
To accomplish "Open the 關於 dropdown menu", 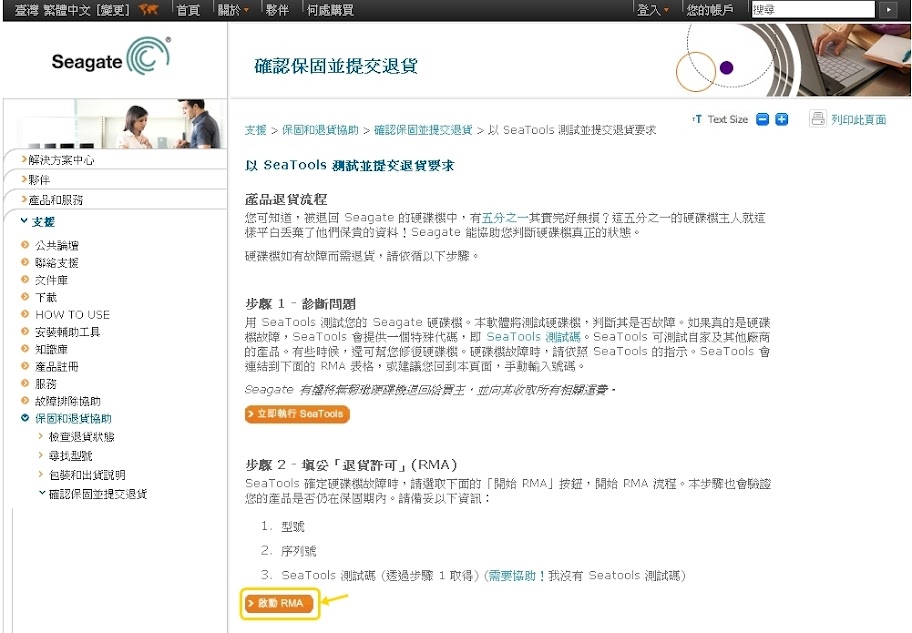I will [233, 10].
